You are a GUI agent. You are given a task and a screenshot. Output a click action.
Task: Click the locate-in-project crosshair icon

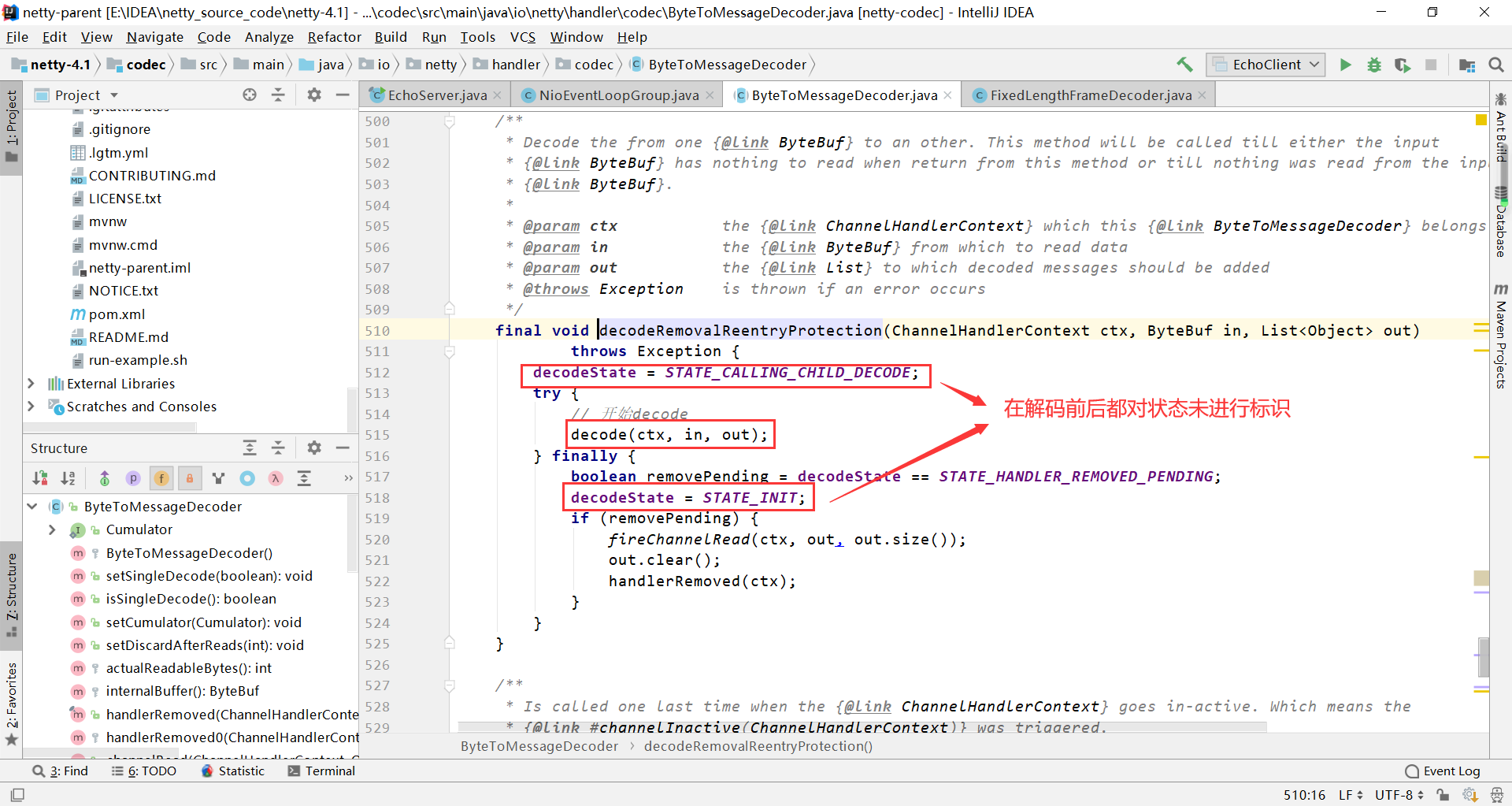(250, 95)
